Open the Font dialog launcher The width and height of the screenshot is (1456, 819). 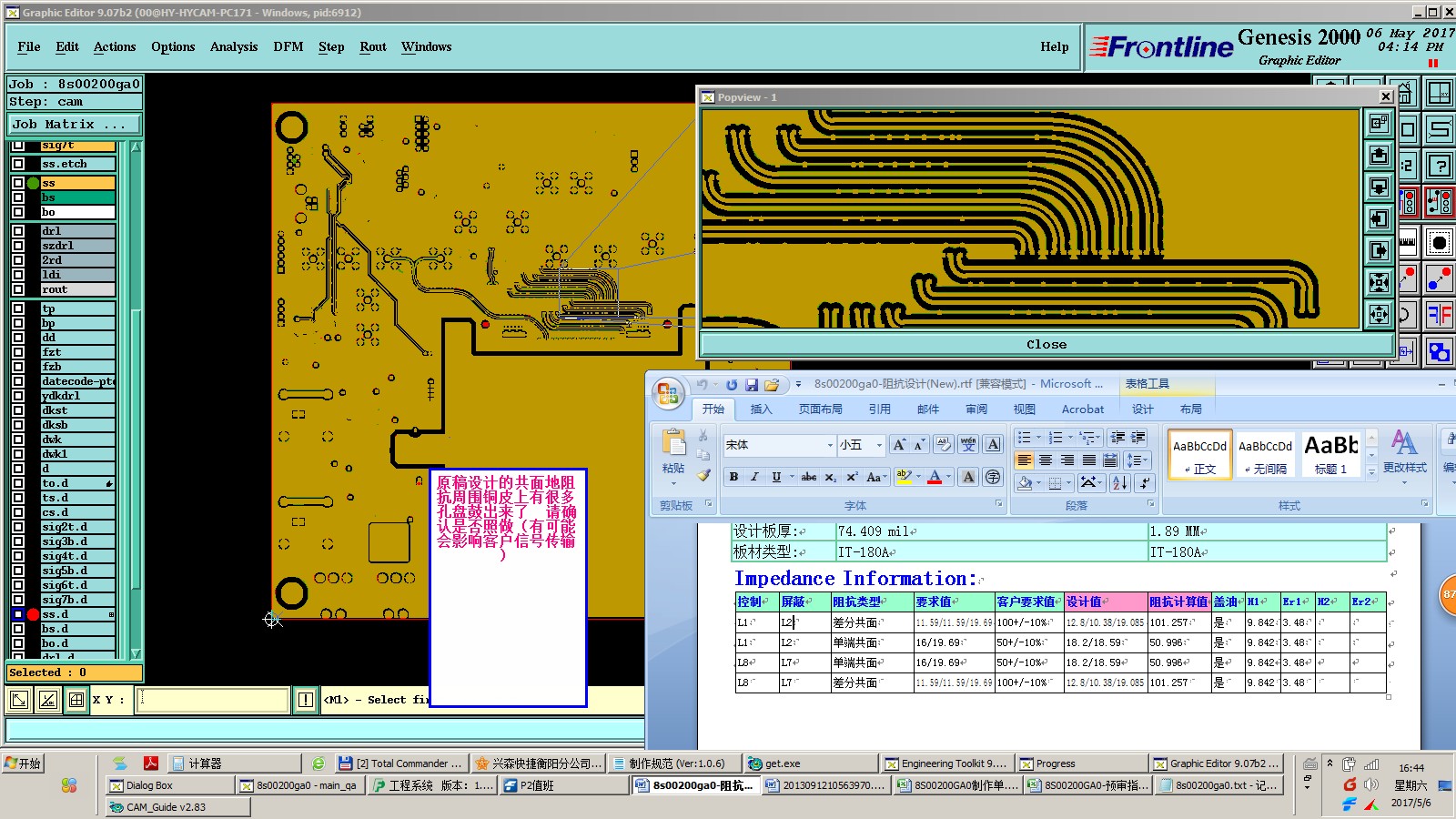pyautogui.click(x=998, y=503)
